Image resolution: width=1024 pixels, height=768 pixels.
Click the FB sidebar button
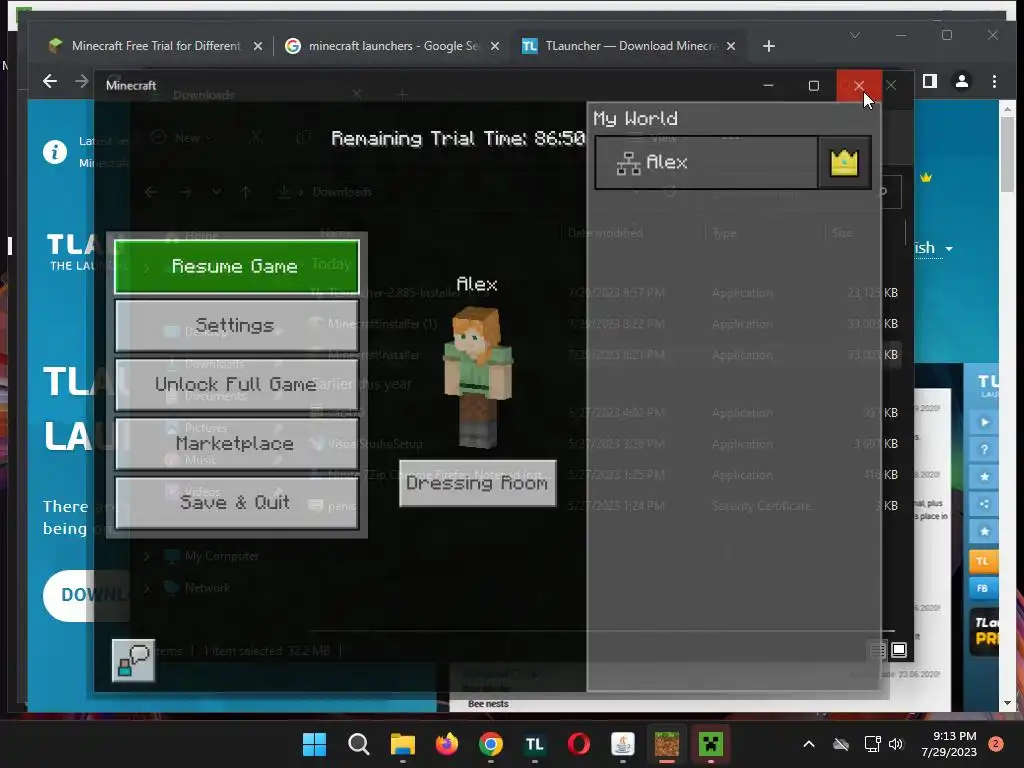[982, 588]
